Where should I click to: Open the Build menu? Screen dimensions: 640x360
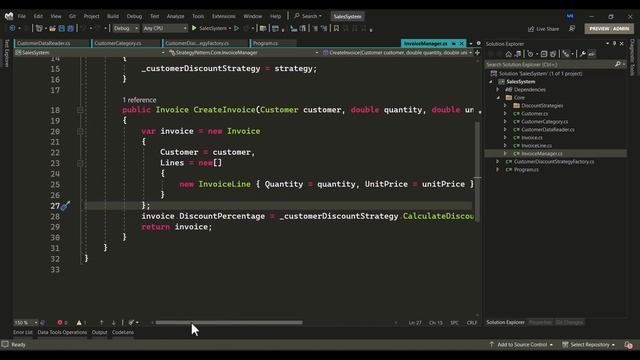click(x=113, y=16)
